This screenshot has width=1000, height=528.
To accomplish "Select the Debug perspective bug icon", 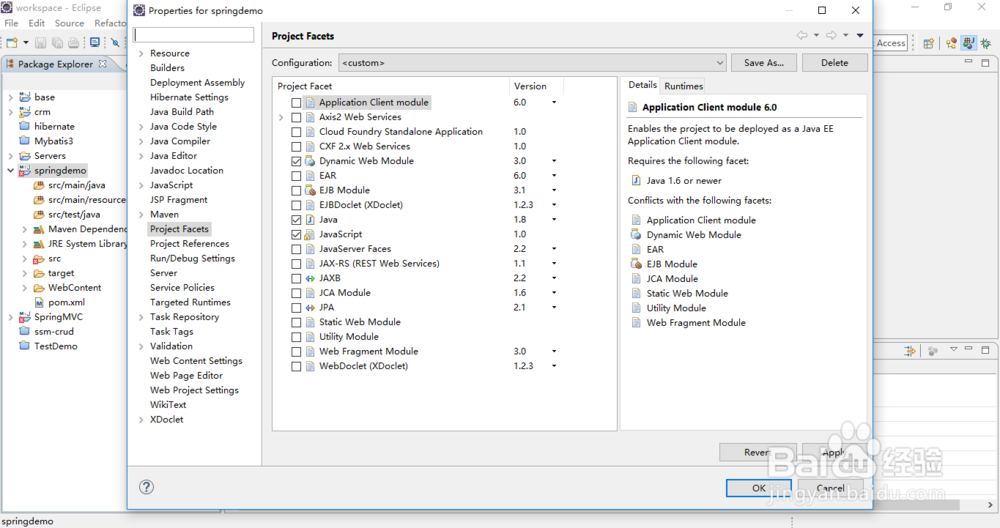I will (986, 43).
